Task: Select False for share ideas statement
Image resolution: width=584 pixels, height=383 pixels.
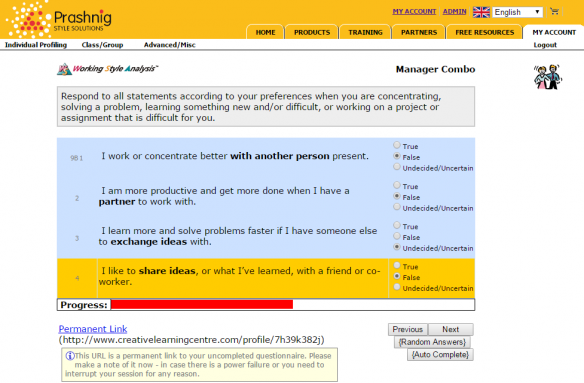Action: point(397,276)
